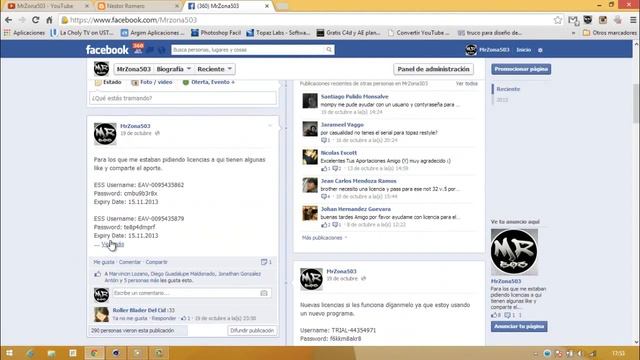
Task: Select Reciente in the timeline sidebar
Action: point(508,89)
